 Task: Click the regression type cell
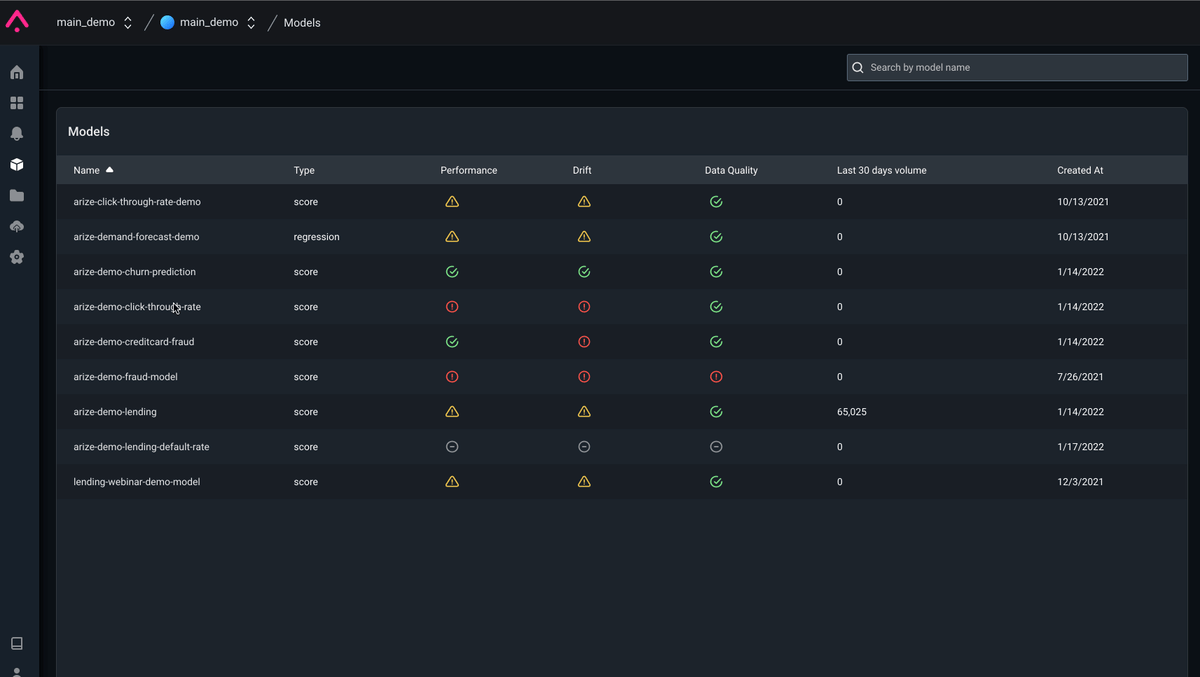pyautogui.click(x=316, y=237)
